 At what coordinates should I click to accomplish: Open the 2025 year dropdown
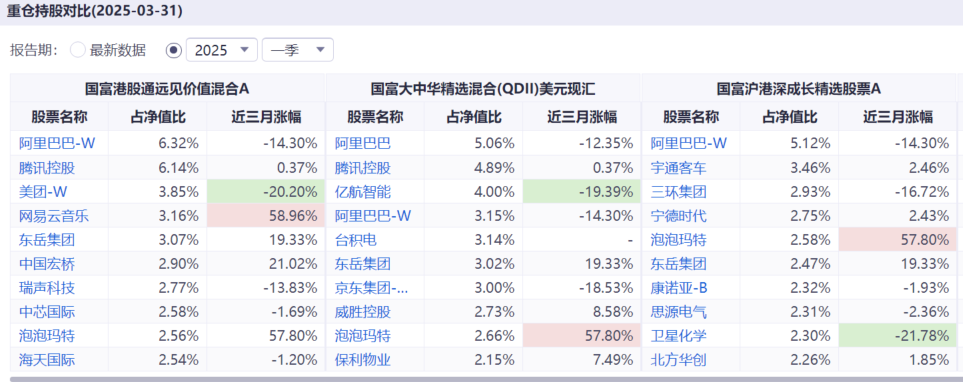click(x=222, y=50)
